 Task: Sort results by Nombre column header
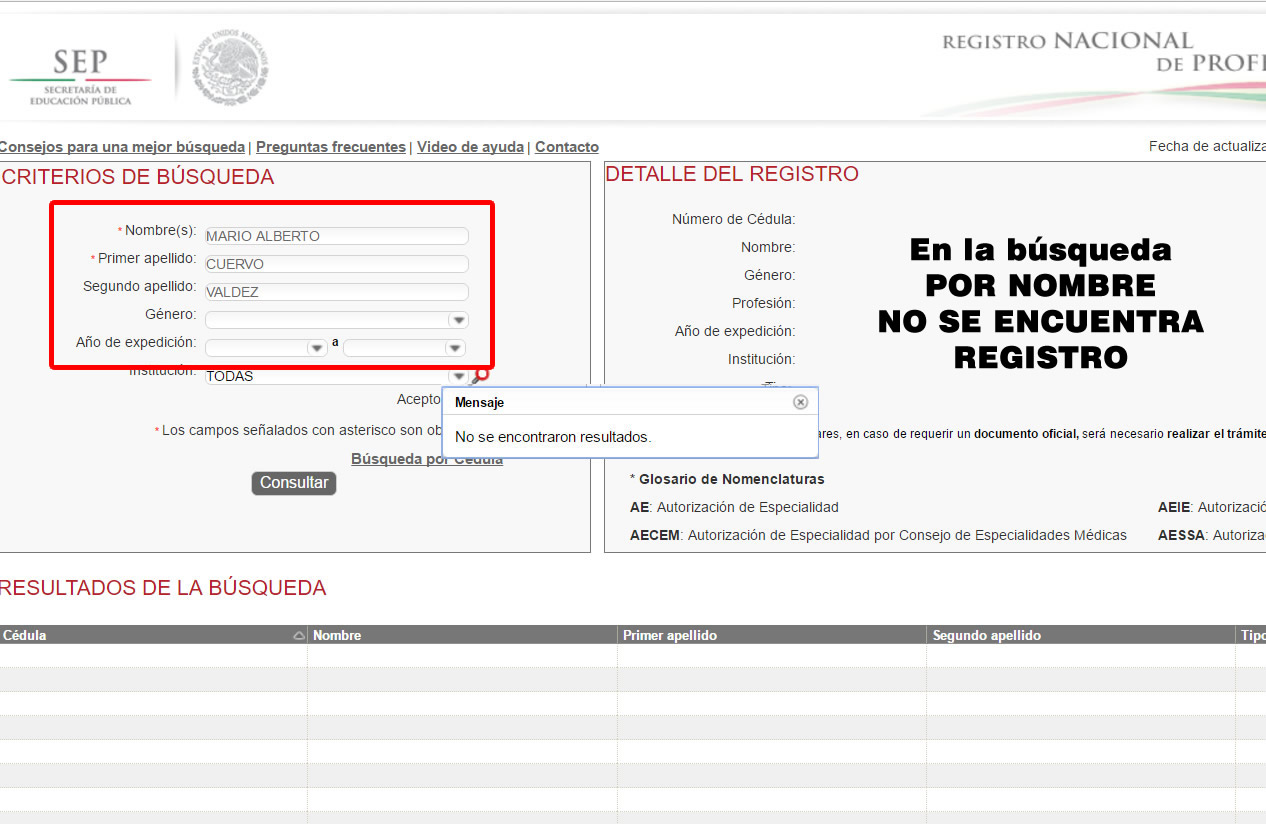point(463,635)
